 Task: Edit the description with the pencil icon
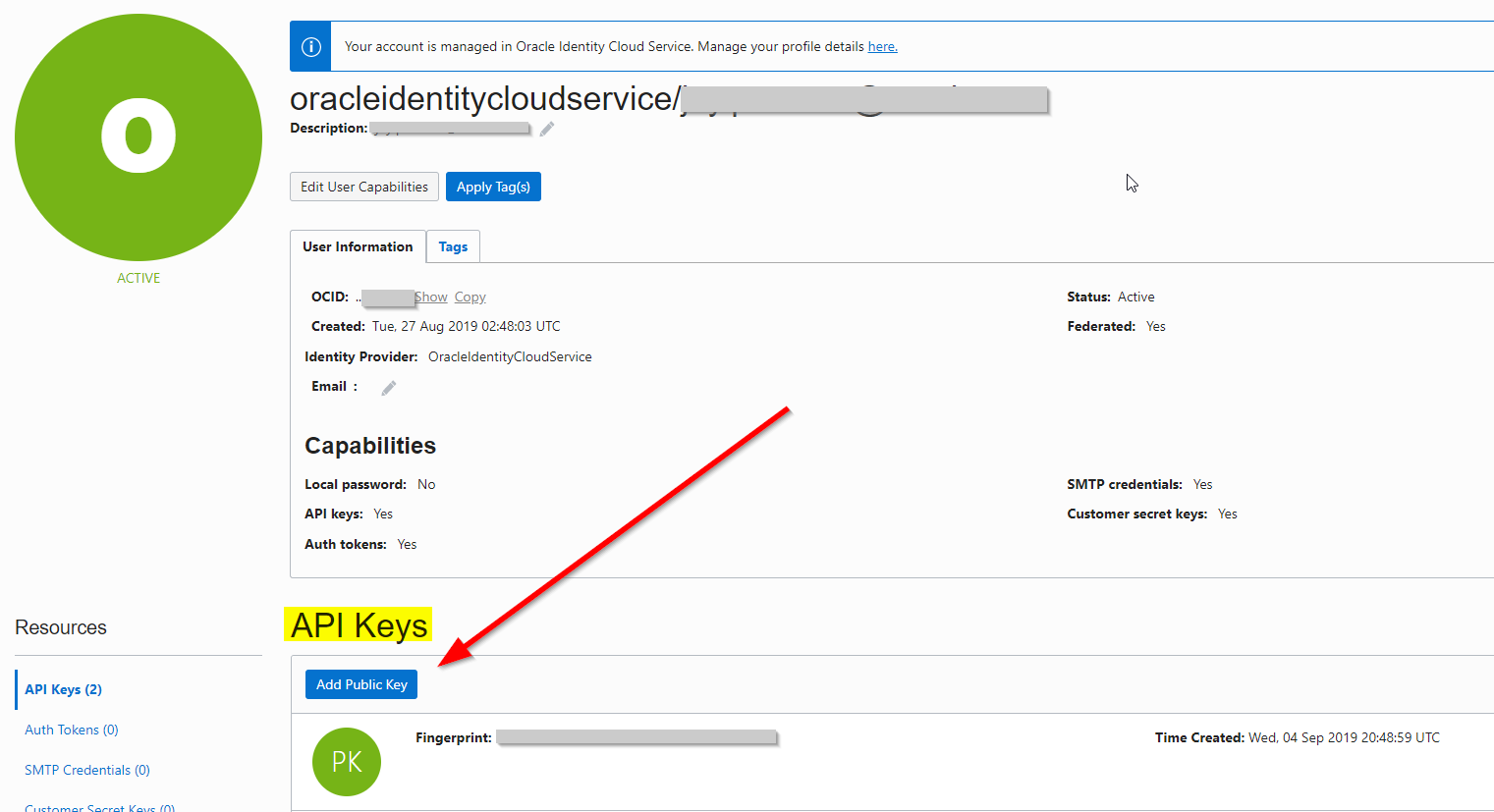click(547, 129)
